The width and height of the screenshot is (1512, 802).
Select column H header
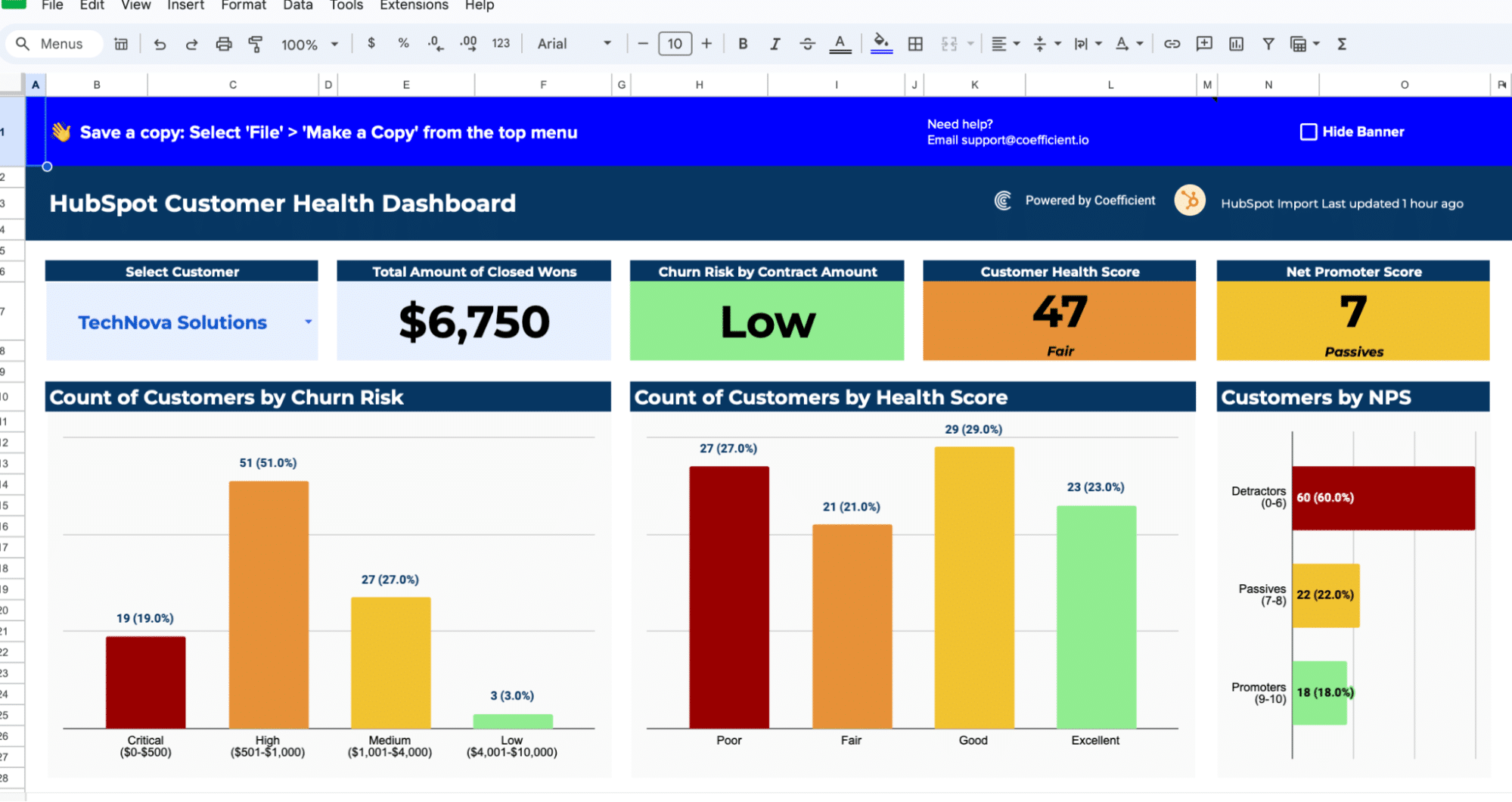[699, 85]
